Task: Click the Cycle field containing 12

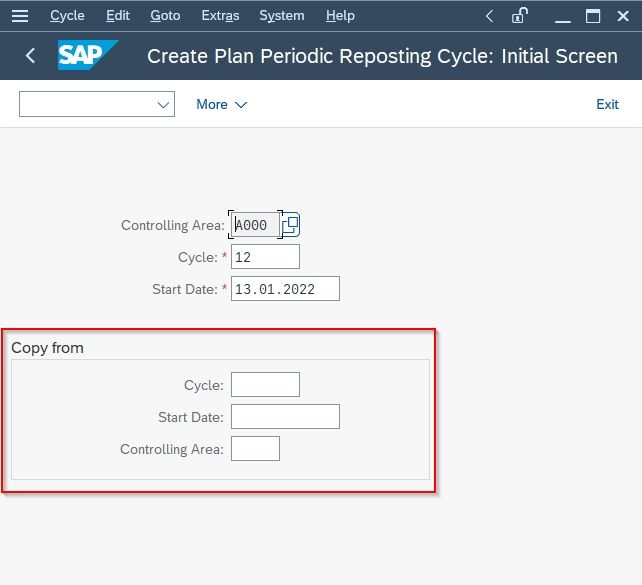Action: click(x=265, y=257)
